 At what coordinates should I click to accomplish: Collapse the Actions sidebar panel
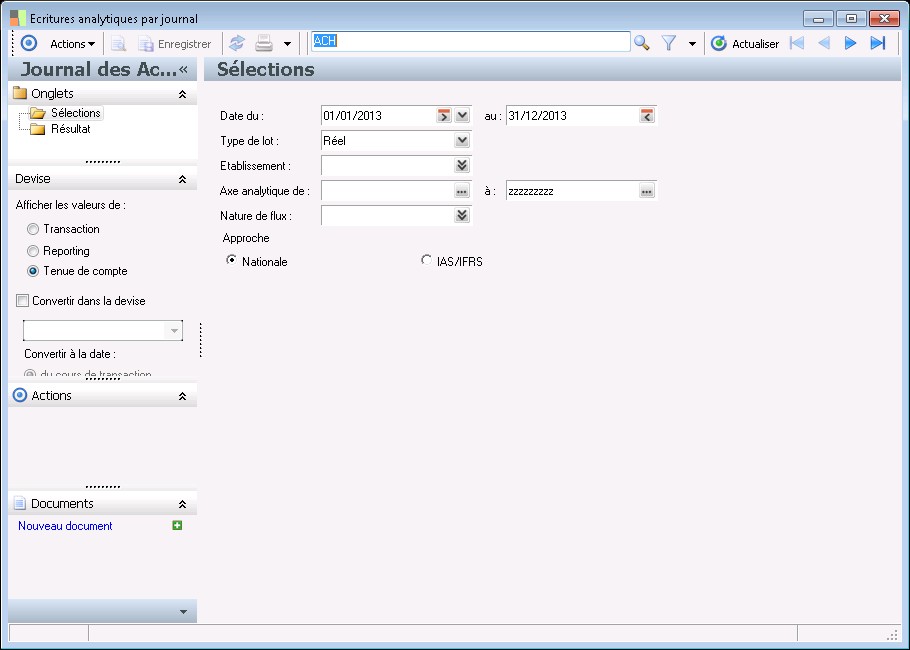click(x=182, y=396)
